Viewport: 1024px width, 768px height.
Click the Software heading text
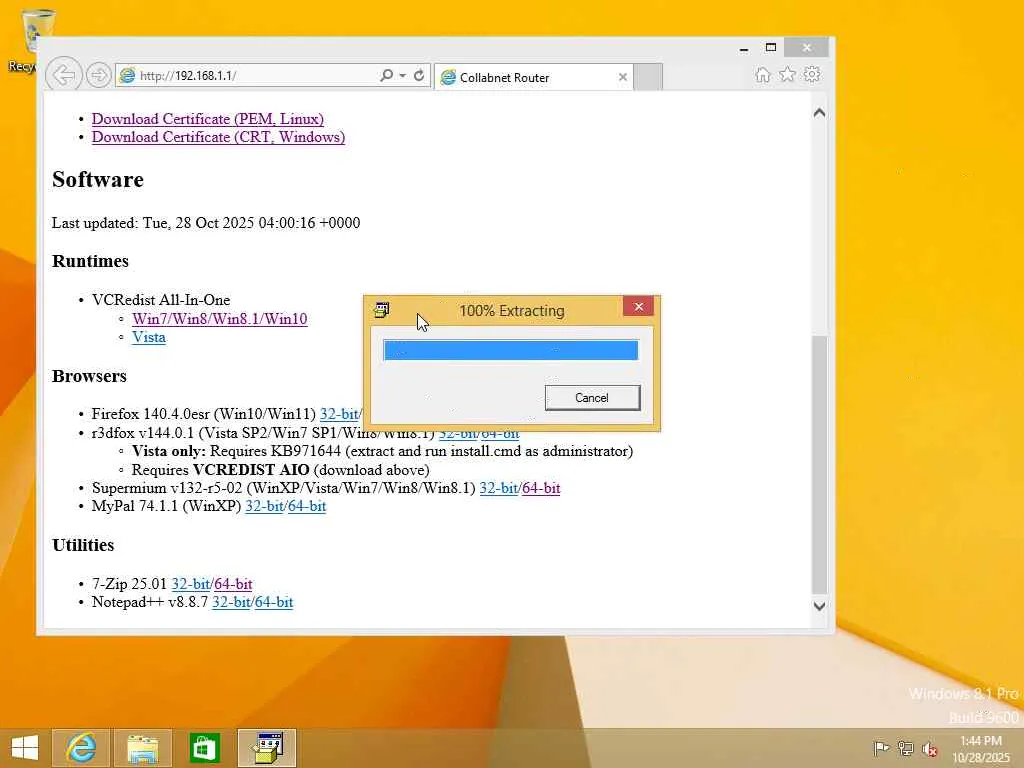[98, 180]
